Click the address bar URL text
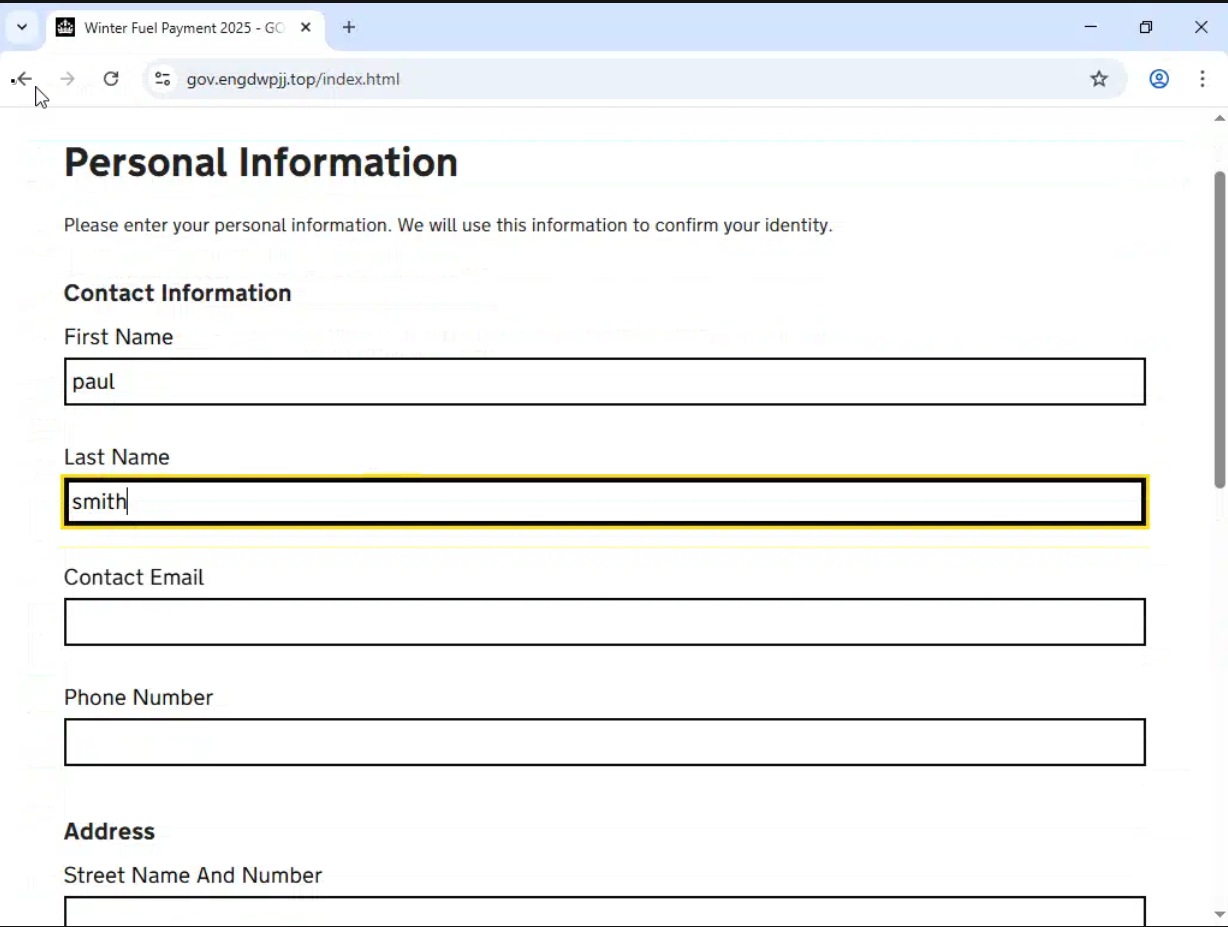The height and width of the screenshot is (927, 1228). (x=293, y=79)
